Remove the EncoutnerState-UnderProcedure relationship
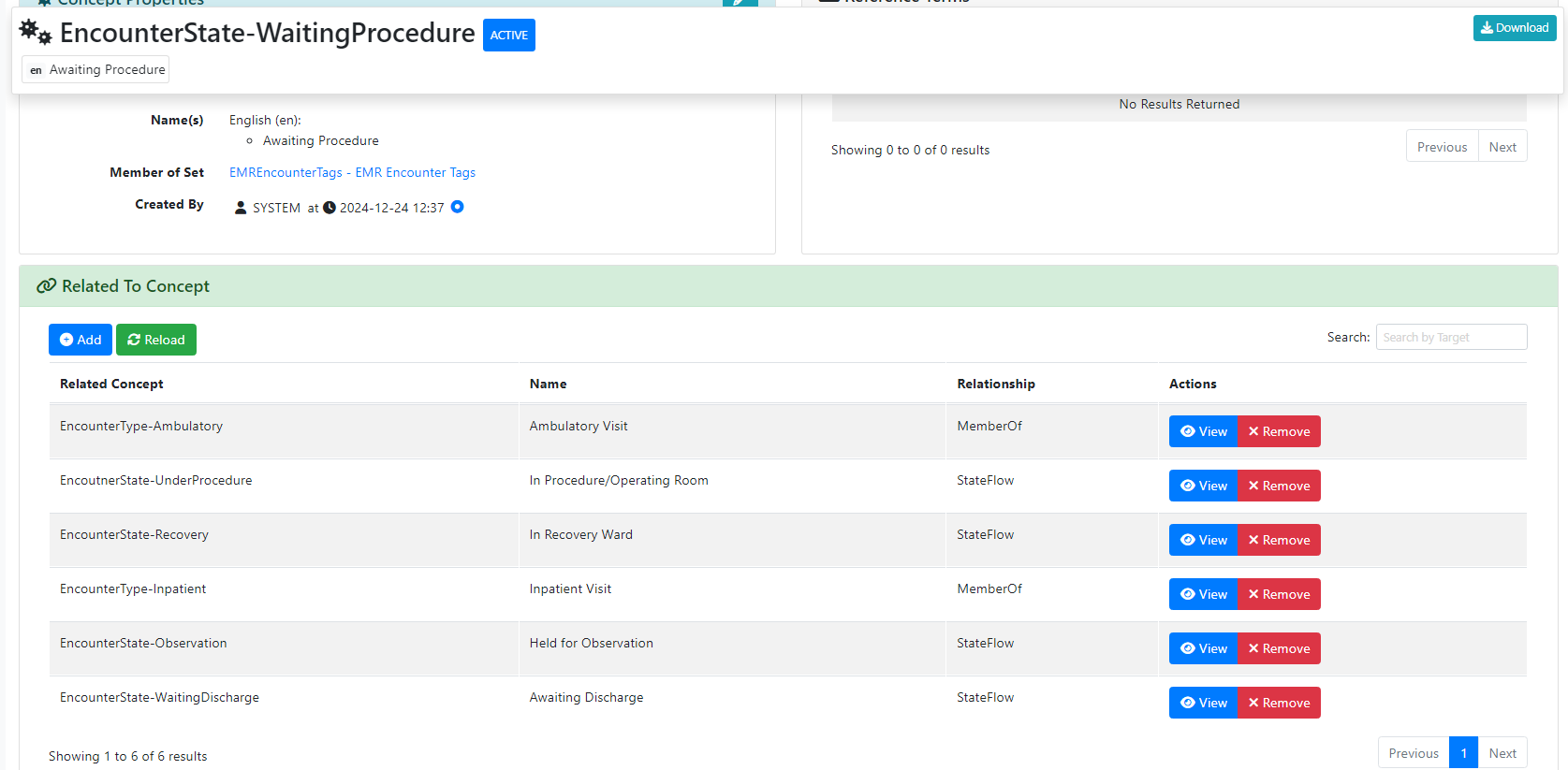 (x=1279, y=486)
